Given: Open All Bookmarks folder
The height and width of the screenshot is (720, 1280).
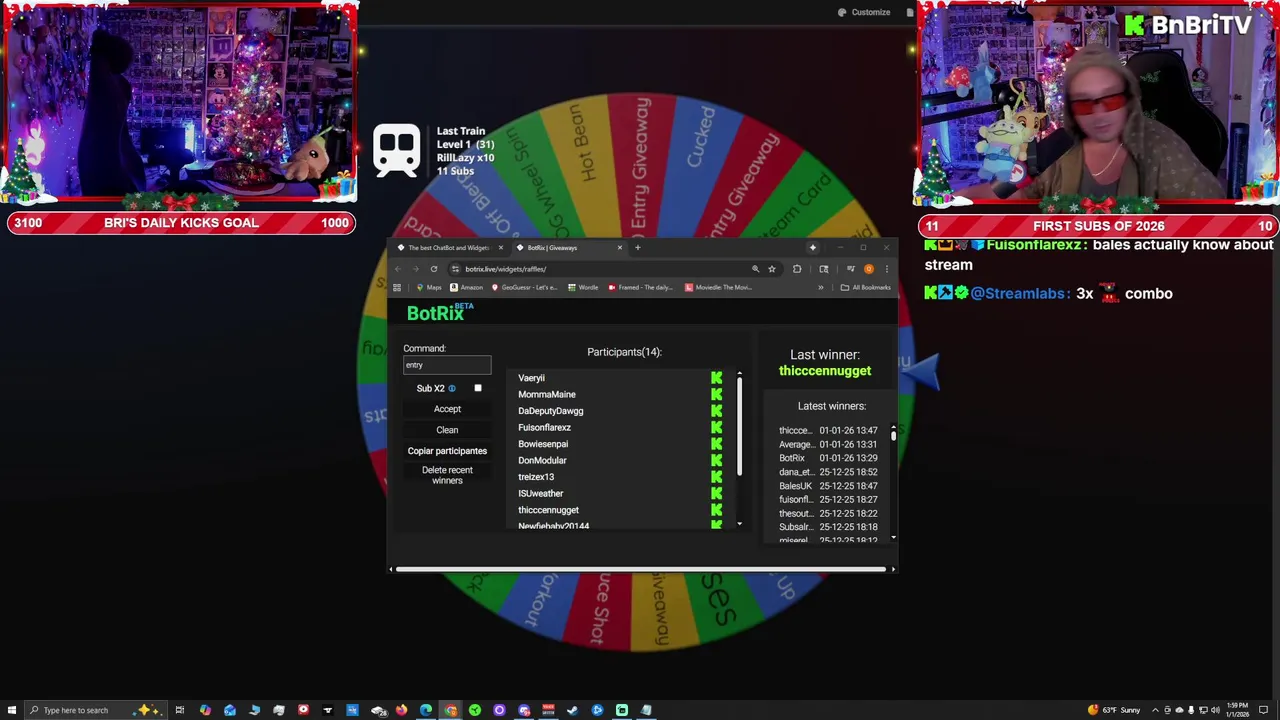Looking at the screenshot, I should [x=866, y=288].
